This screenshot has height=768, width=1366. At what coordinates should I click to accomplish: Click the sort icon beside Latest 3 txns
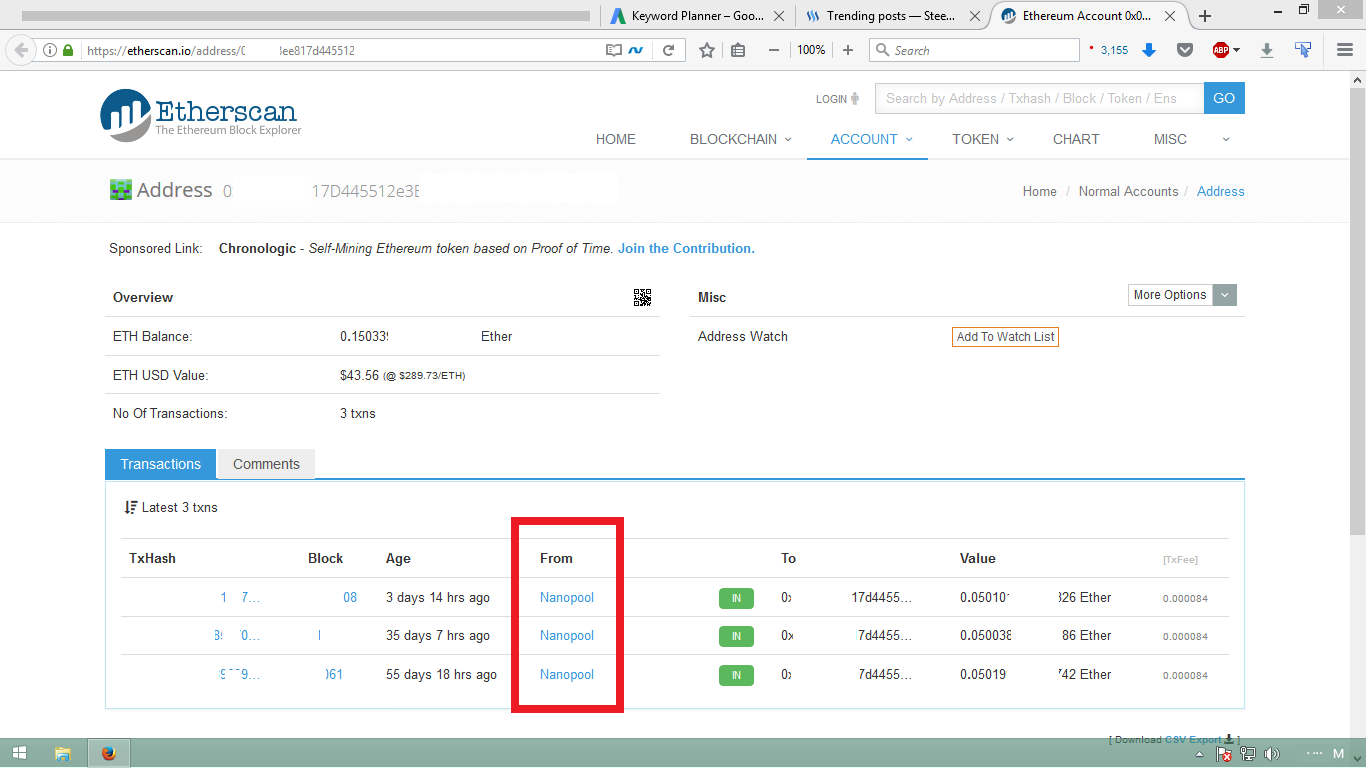(131, 507)
